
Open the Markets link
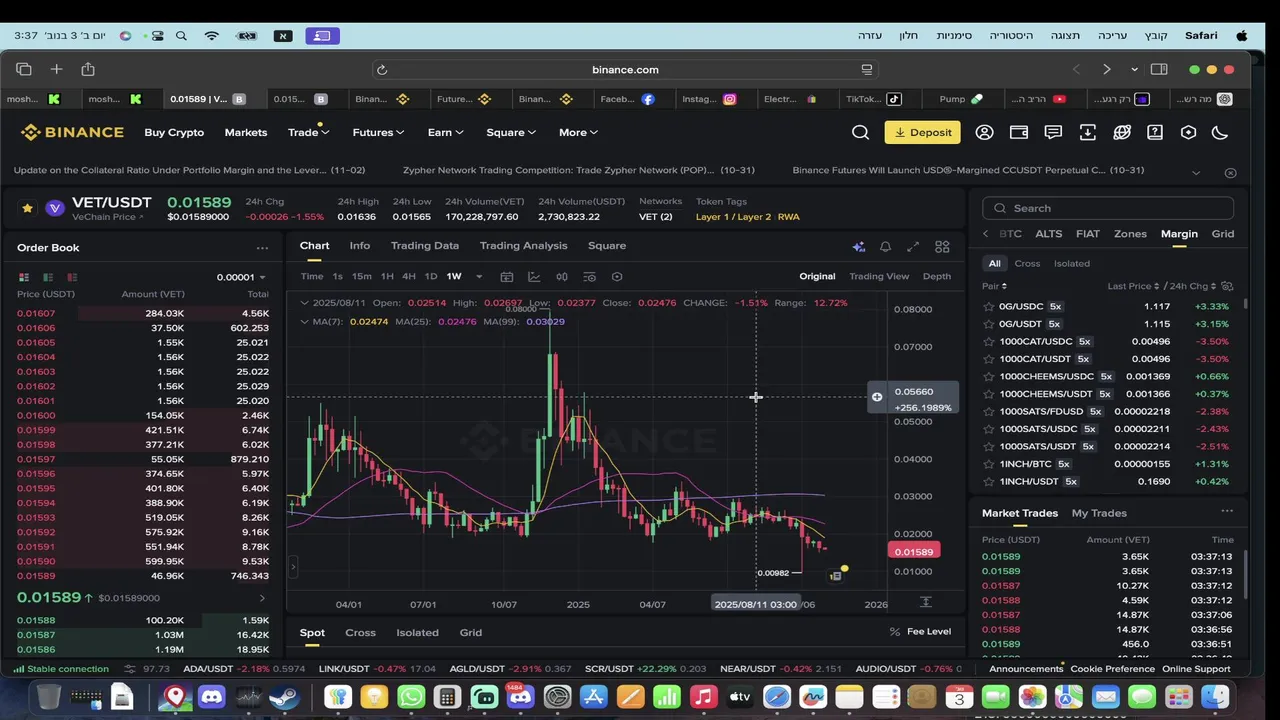[x=246, y=132]
